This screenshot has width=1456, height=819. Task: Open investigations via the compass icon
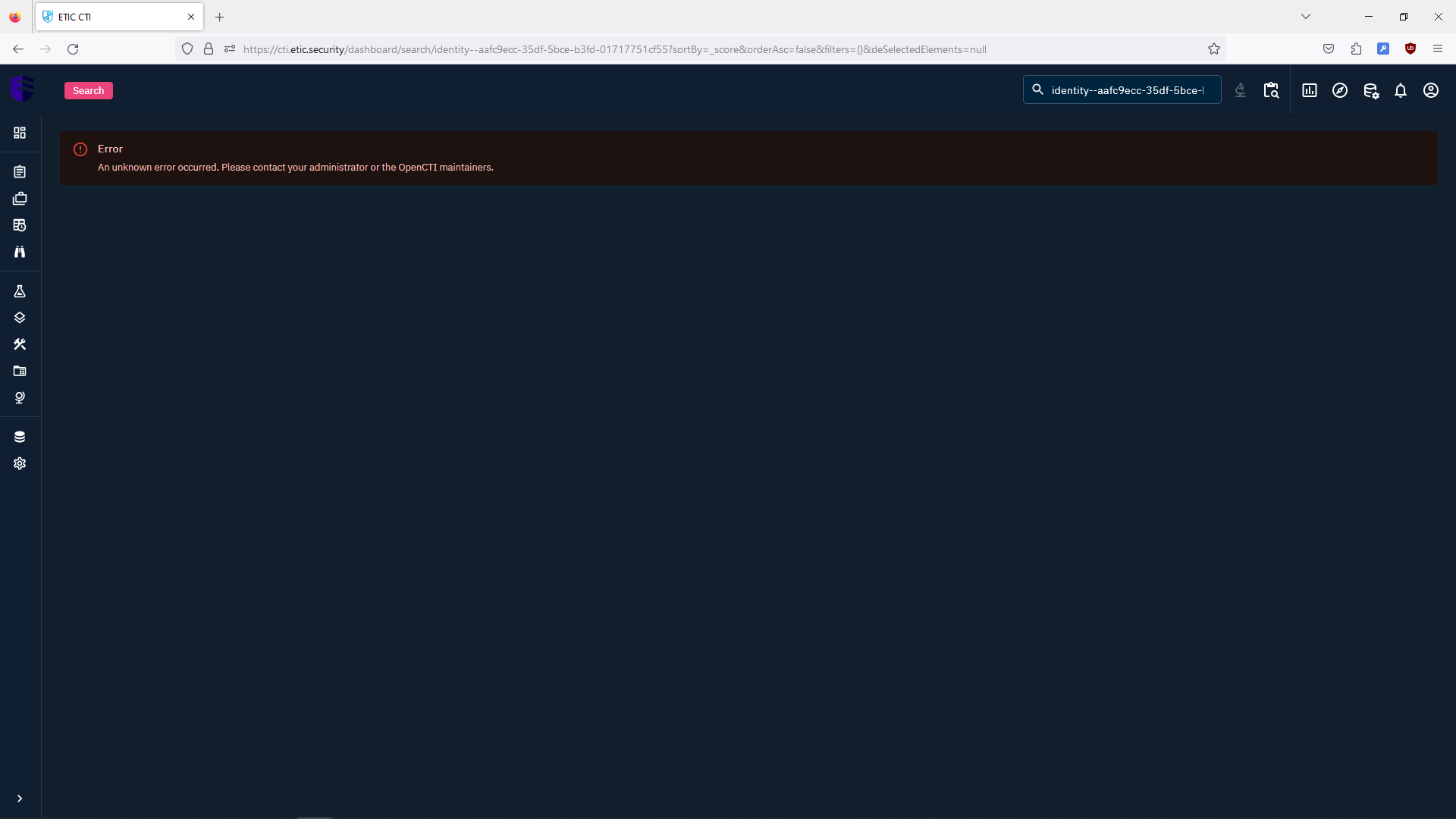point(1340,90)
